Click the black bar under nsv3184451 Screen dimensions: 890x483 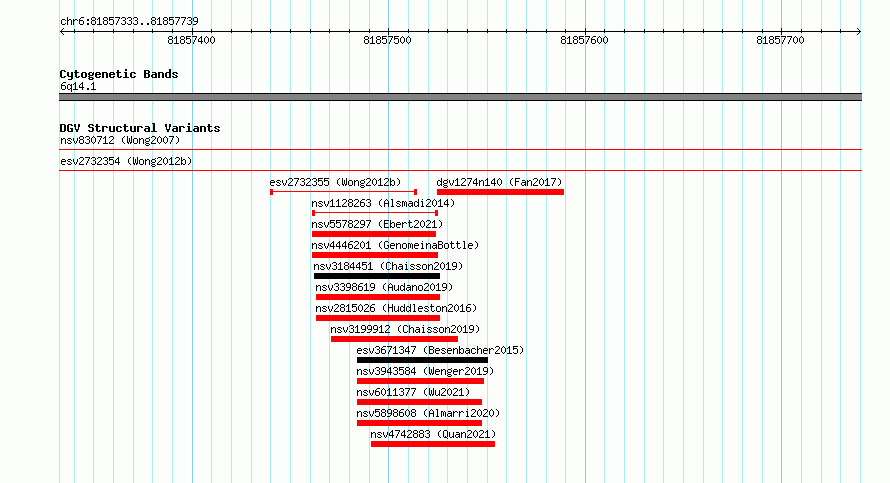377,276
